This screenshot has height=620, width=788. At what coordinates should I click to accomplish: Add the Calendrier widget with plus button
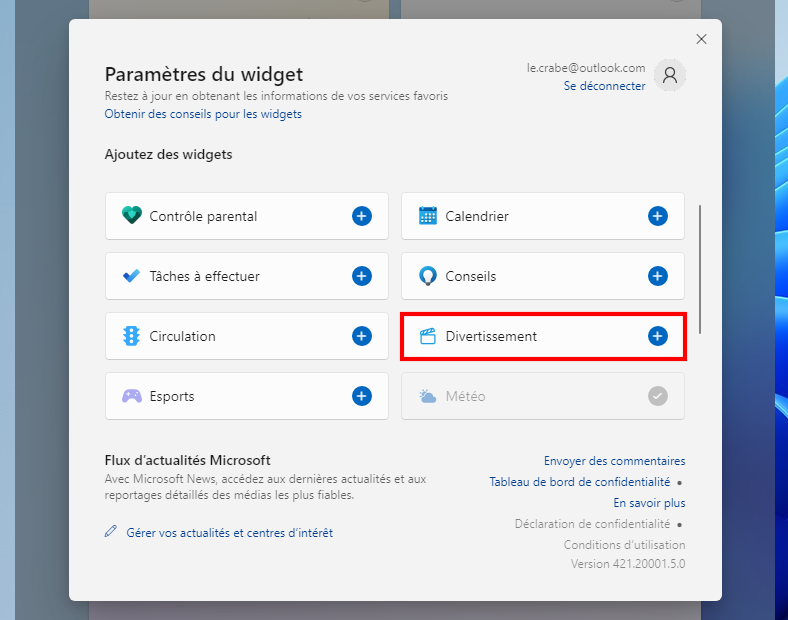(658, 216)
